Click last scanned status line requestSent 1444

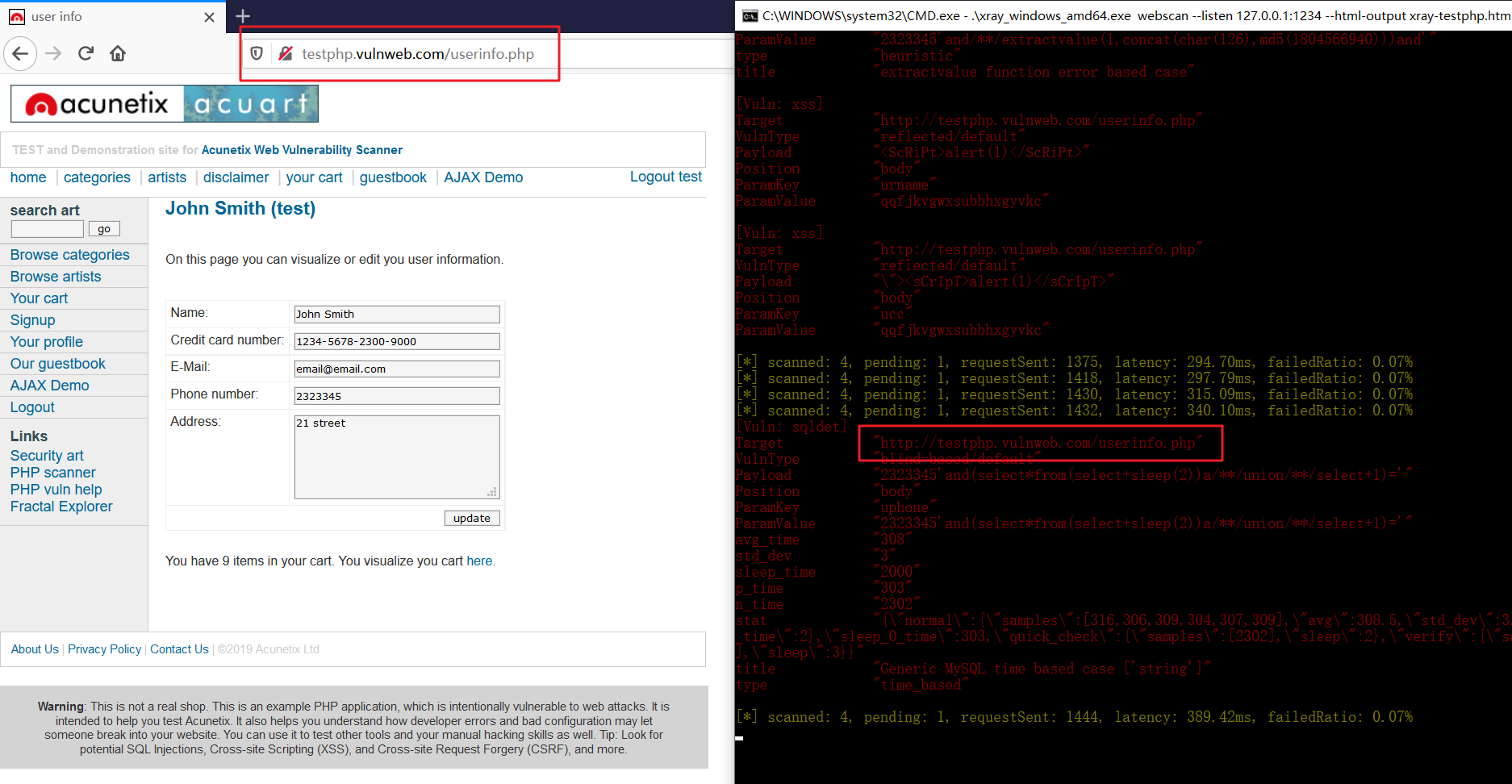pyautogui.click(x=1074, y=717)
